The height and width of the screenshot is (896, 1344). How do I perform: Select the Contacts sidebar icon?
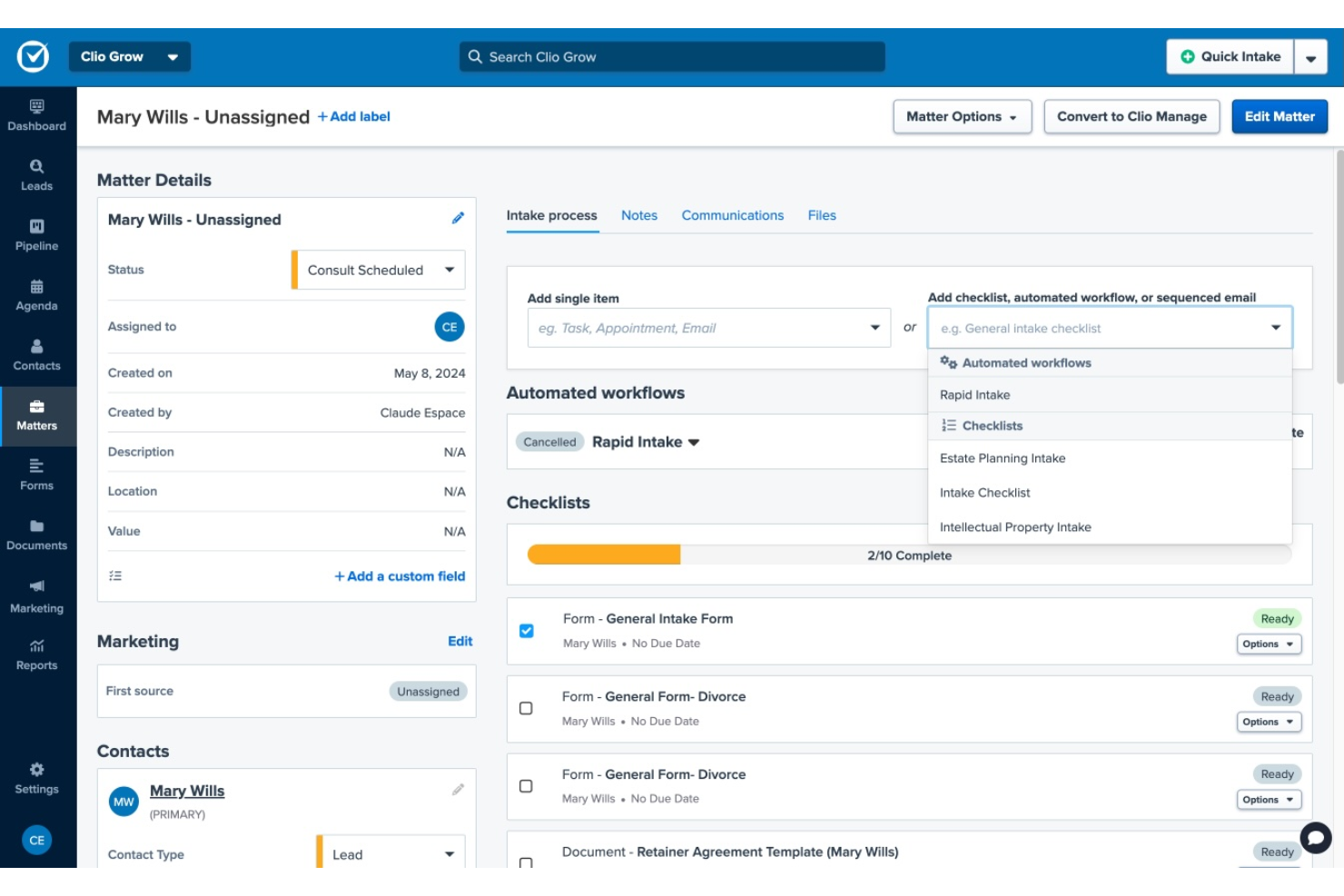click(36, 354)
